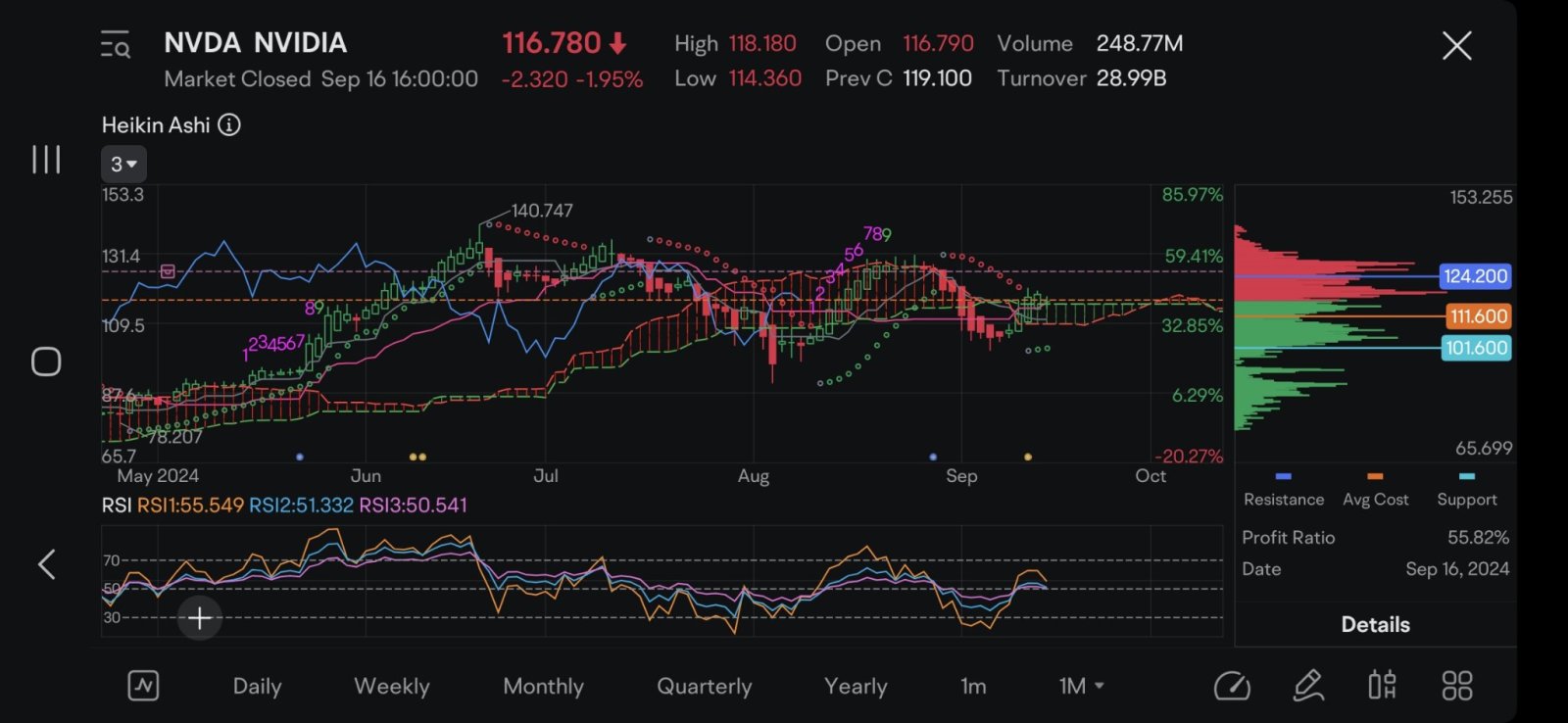Go back using left chevron
1568x723 pixels.
[x=46, y=564]
